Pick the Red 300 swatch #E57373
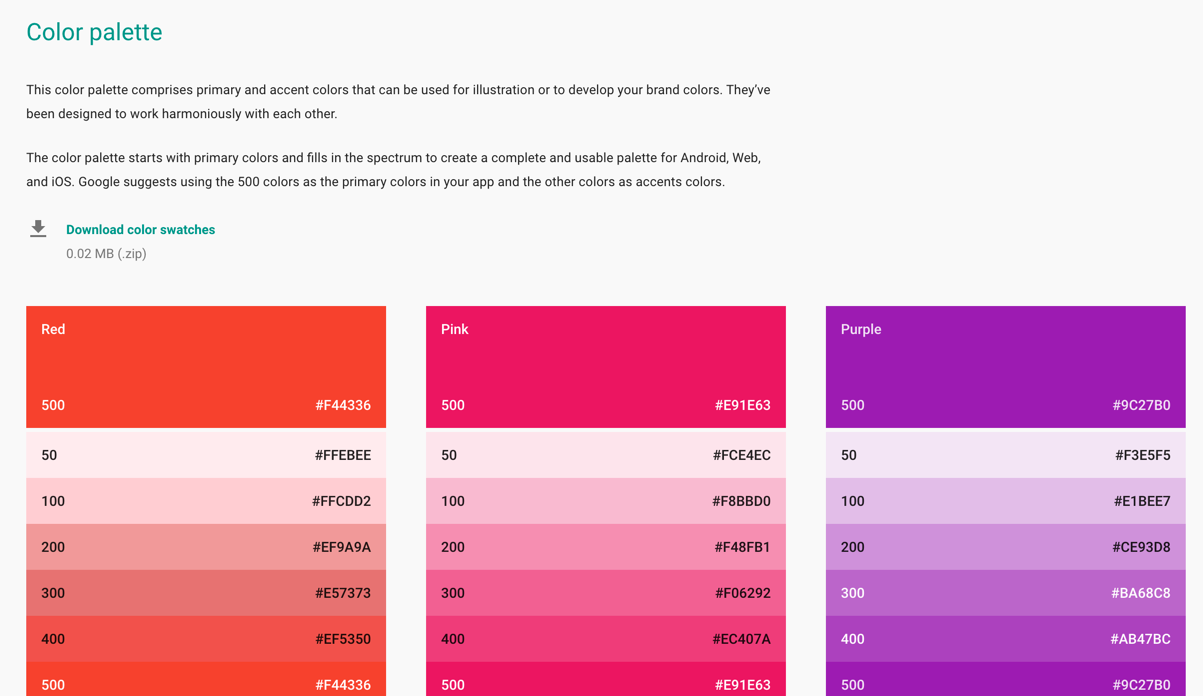 [x=206, y=593]
